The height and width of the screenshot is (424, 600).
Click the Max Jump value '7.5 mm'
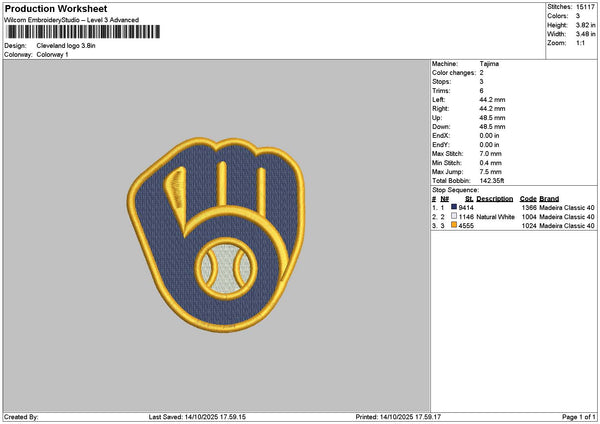(x=491, y=172)
